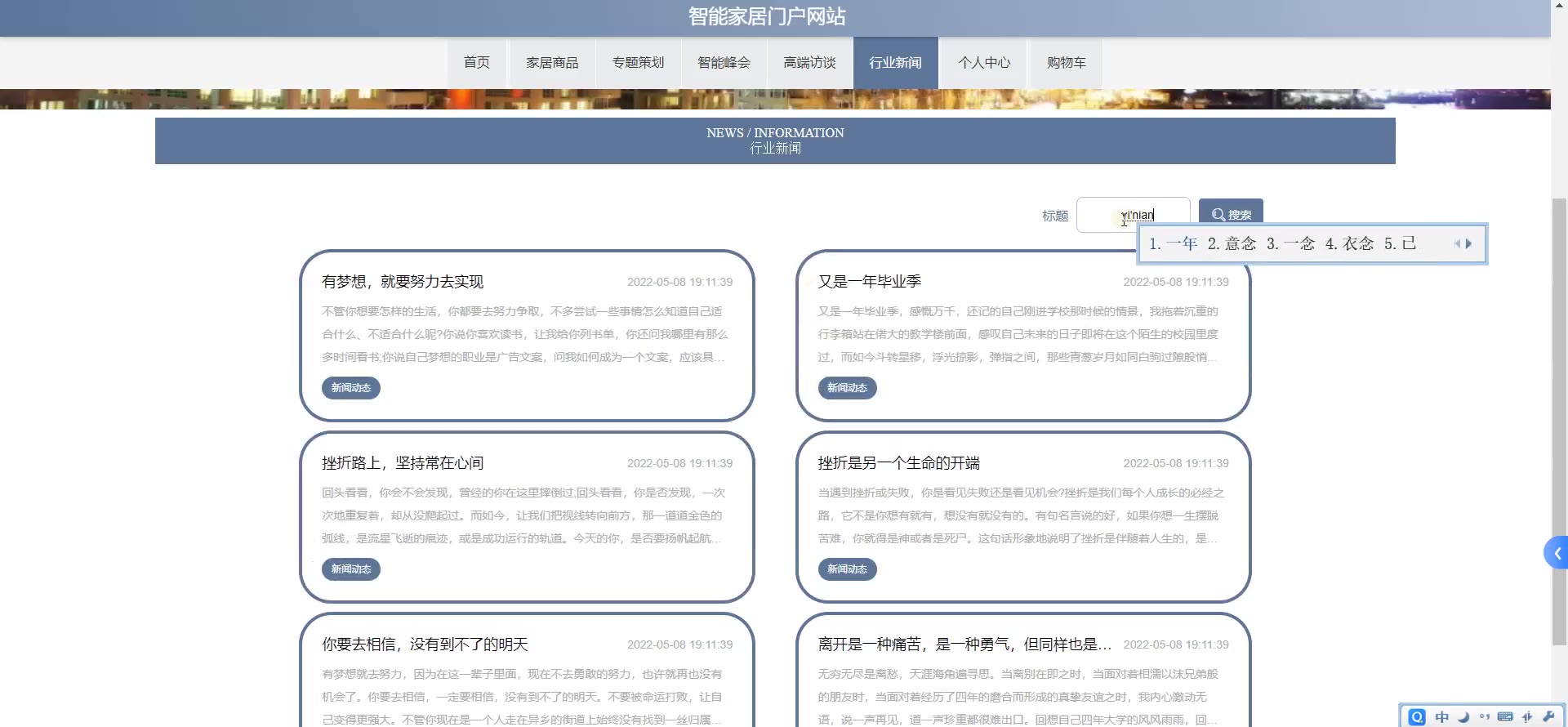Open the IME soft keyboard icon
1568x727 pixels.
[1505, 716]
